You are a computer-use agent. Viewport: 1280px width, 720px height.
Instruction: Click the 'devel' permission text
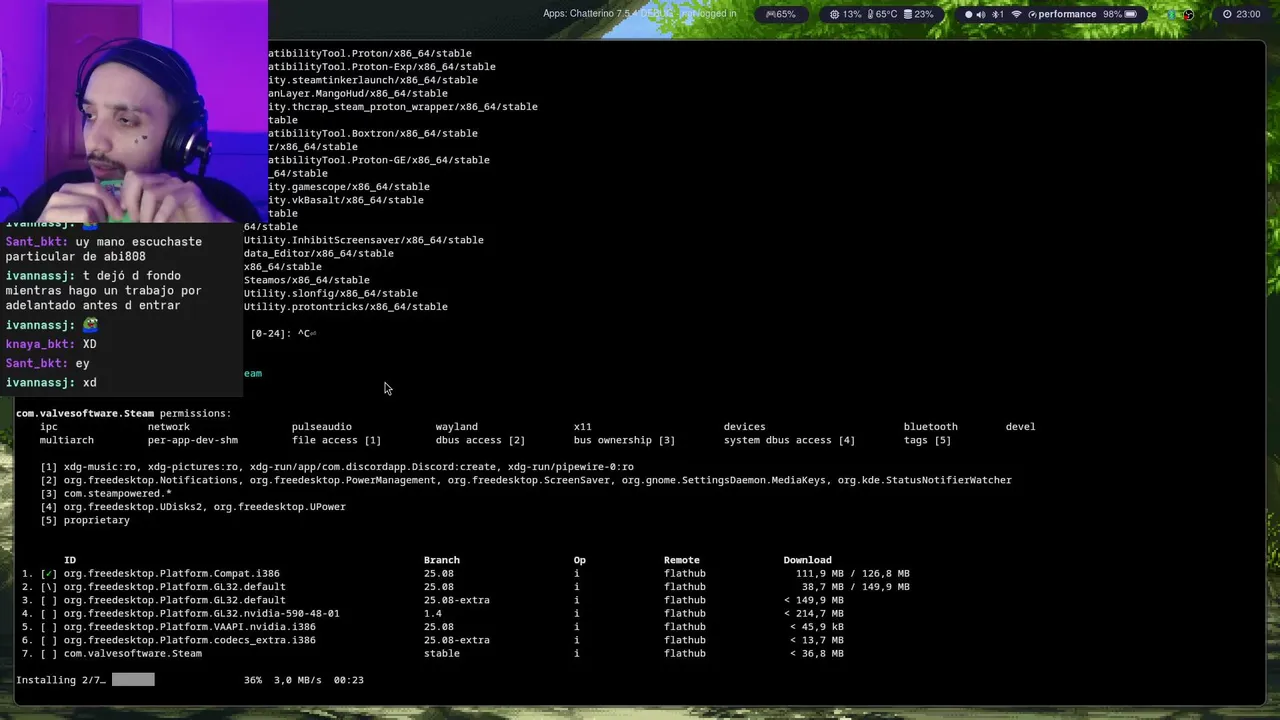tap(1020, 427)
